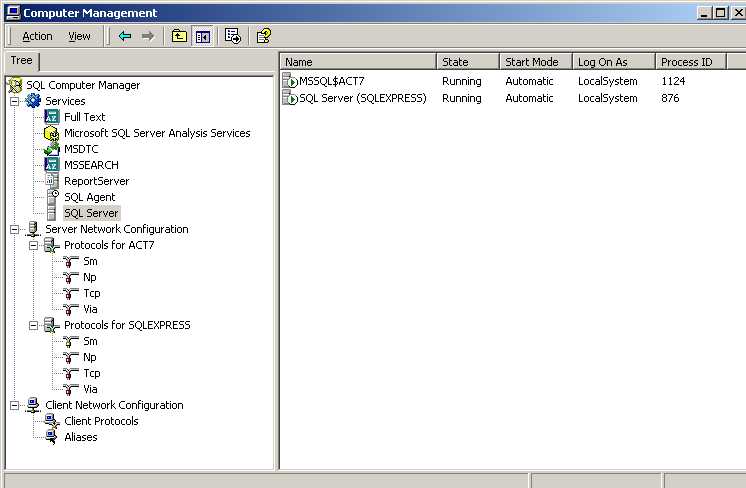
Task: Click the Services gear icon
Action: point(33,101)
